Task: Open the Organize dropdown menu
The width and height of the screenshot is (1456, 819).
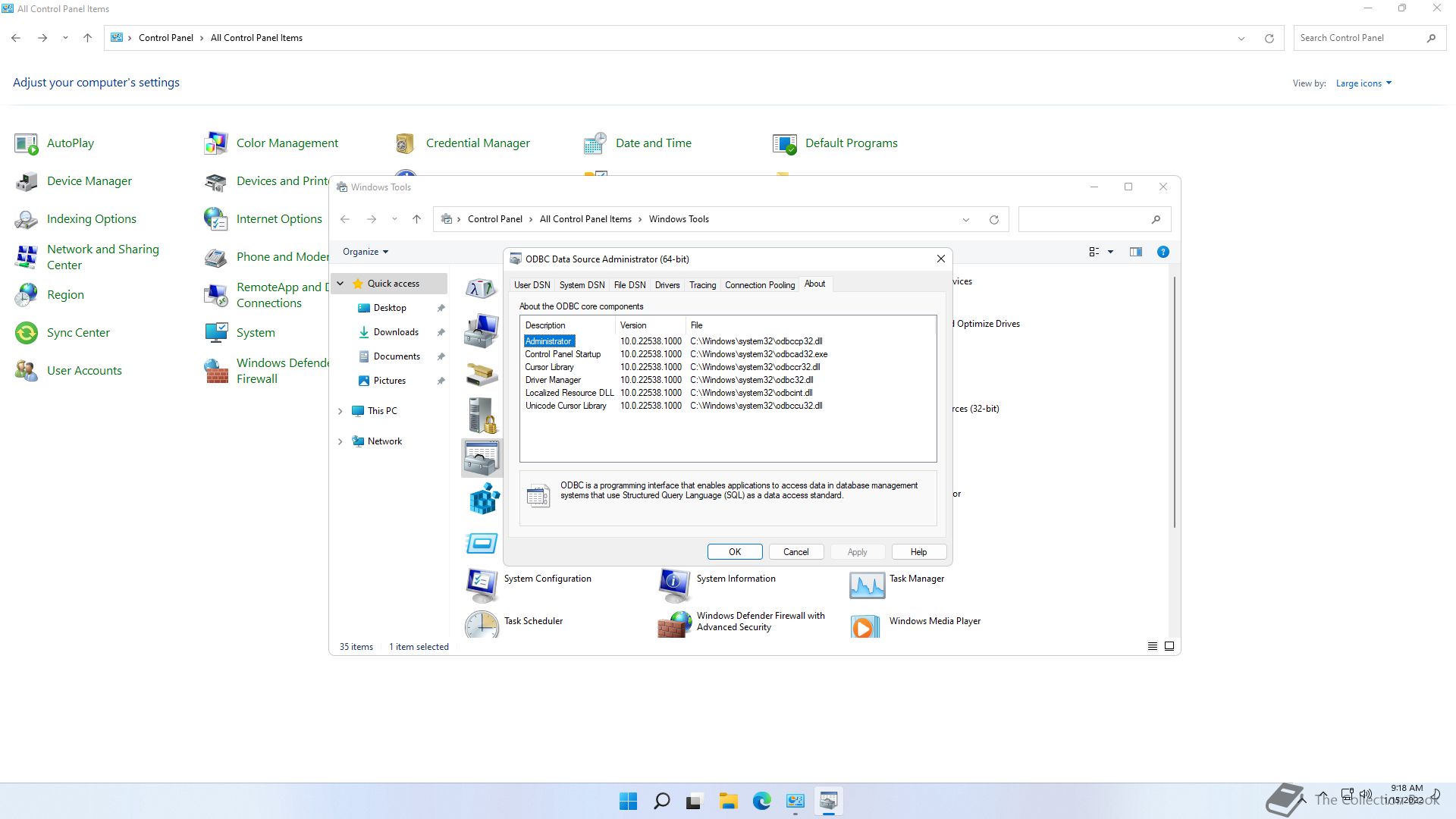Action: click(x=365, y=252)
